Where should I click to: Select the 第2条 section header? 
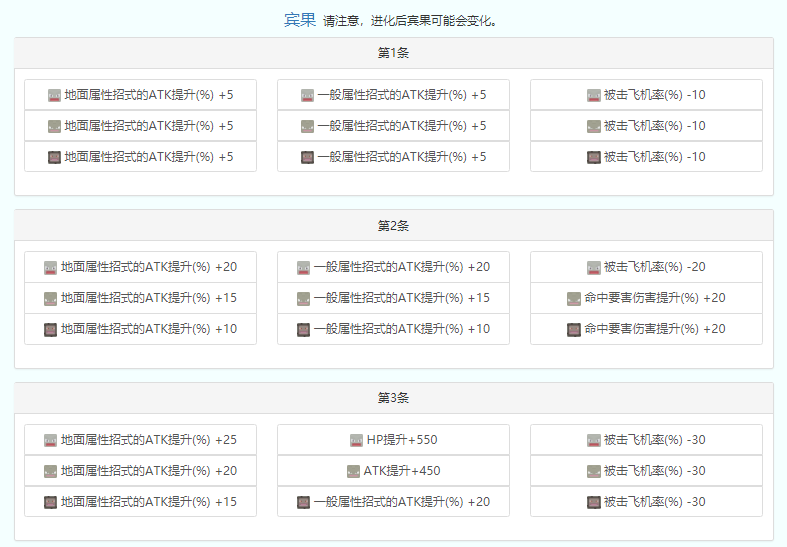(393, 226)
